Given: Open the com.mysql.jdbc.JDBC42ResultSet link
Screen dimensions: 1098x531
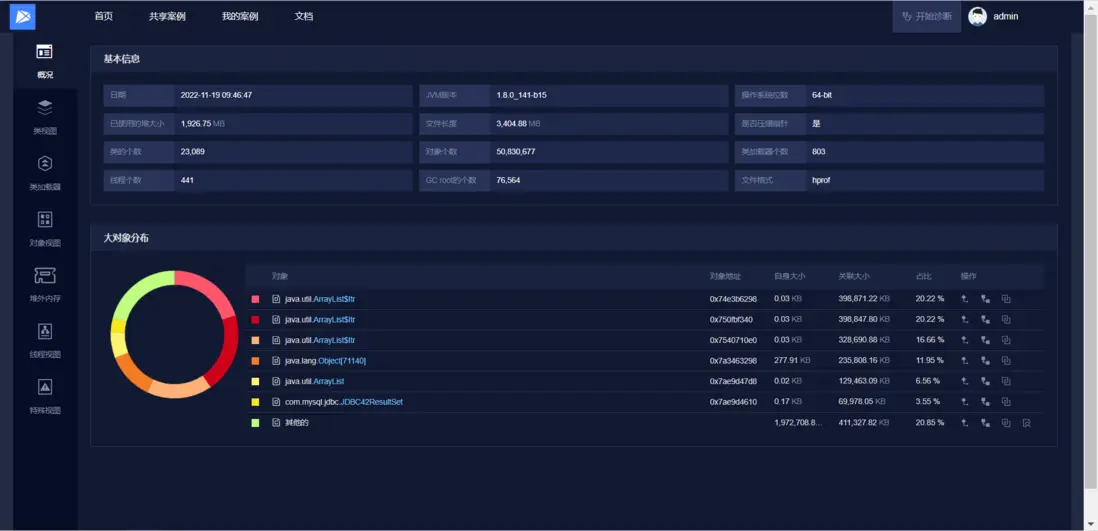Looking at the screenshot, I should tap(344, 402).
